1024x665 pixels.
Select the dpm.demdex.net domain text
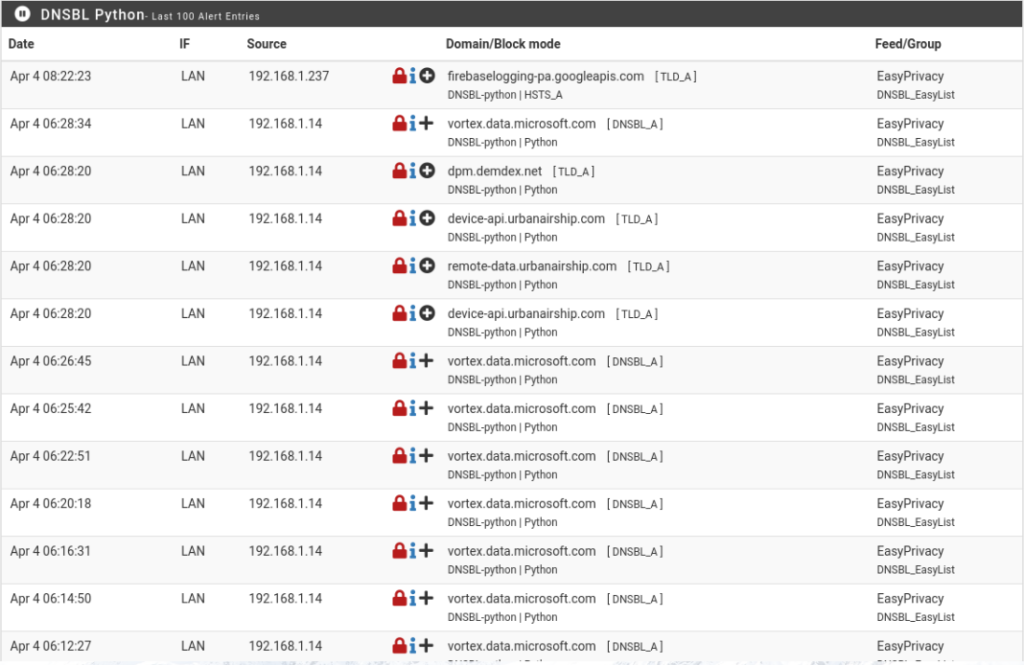click(x=494, y=171)
